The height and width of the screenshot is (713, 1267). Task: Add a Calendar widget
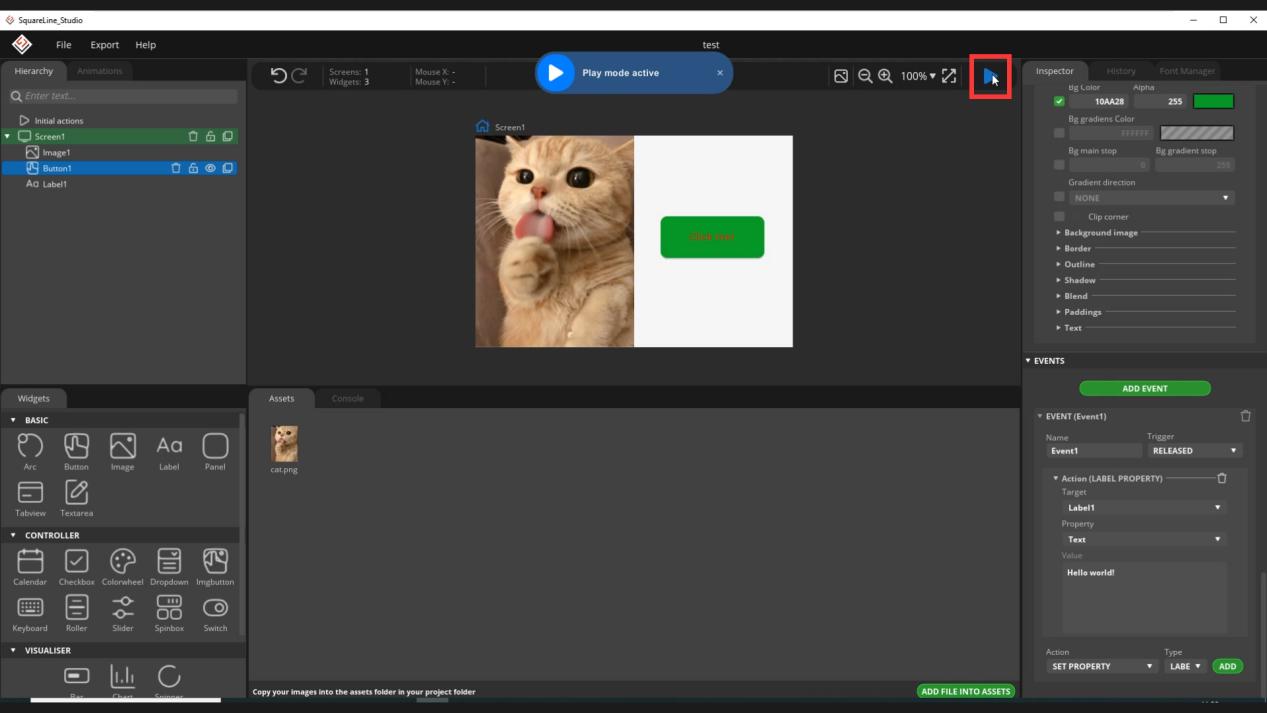[30, 566]
